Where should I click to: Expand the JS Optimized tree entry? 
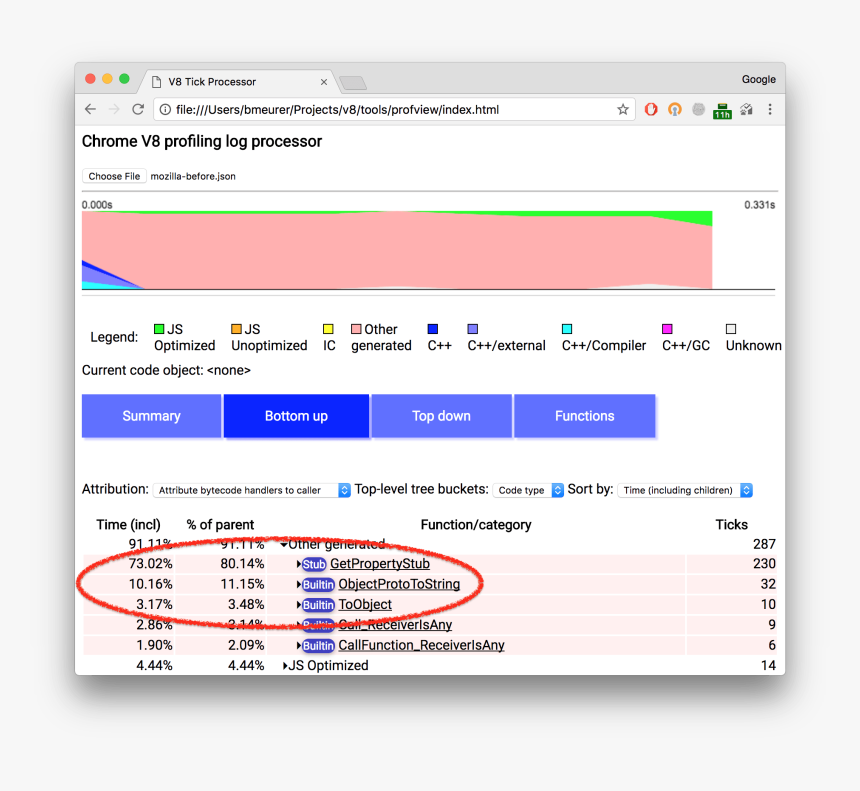tap(286, 665)
